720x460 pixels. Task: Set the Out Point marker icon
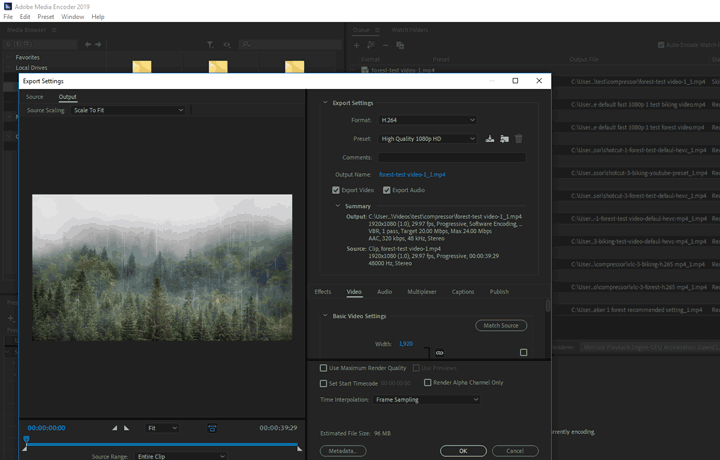point(127,428)
